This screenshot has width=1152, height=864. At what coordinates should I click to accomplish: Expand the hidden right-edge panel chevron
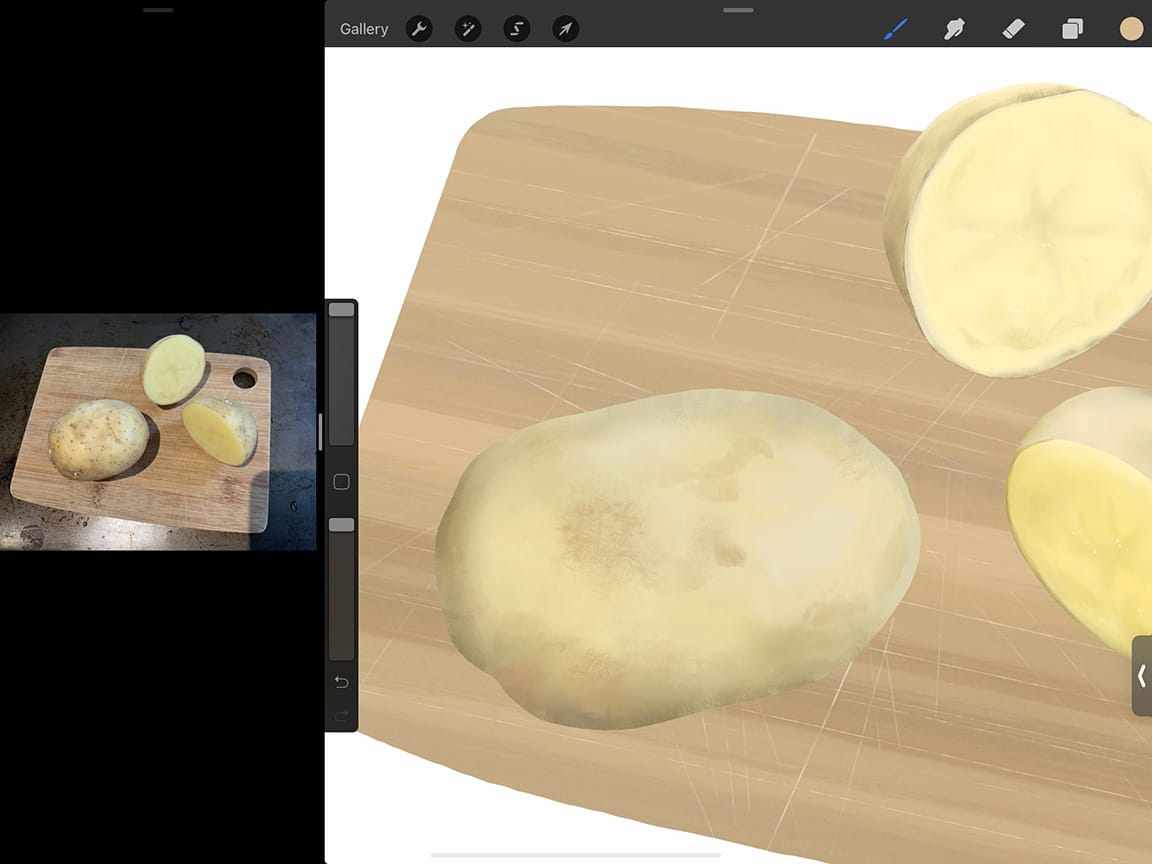tap(1143, 676)
